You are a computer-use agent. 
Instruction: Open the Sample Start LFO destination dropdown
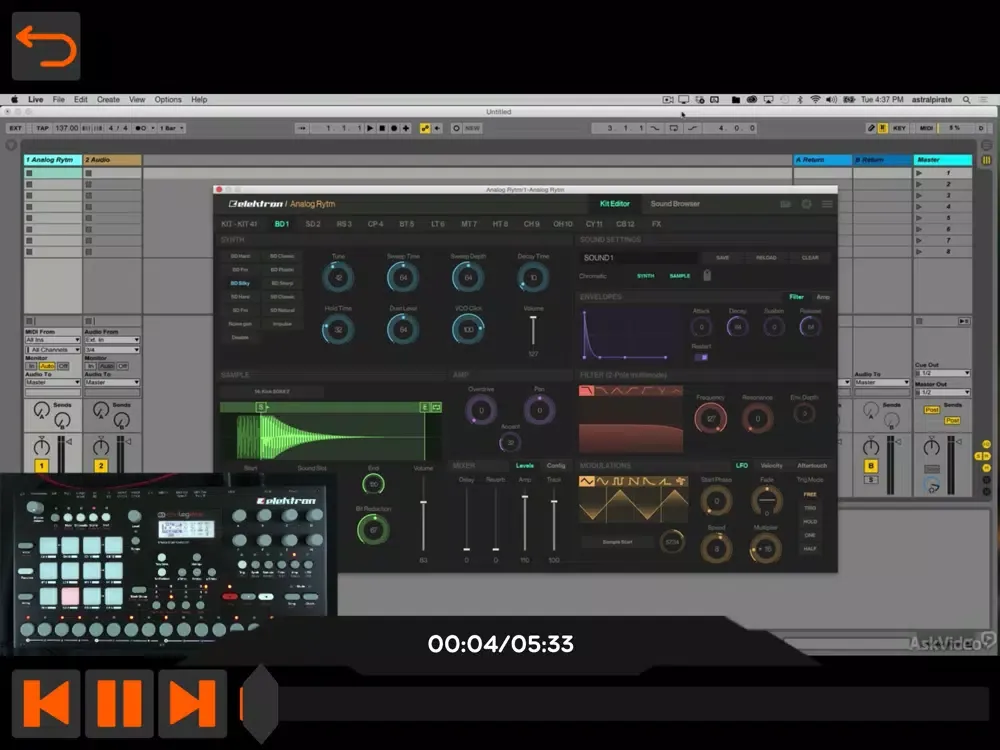617,542
